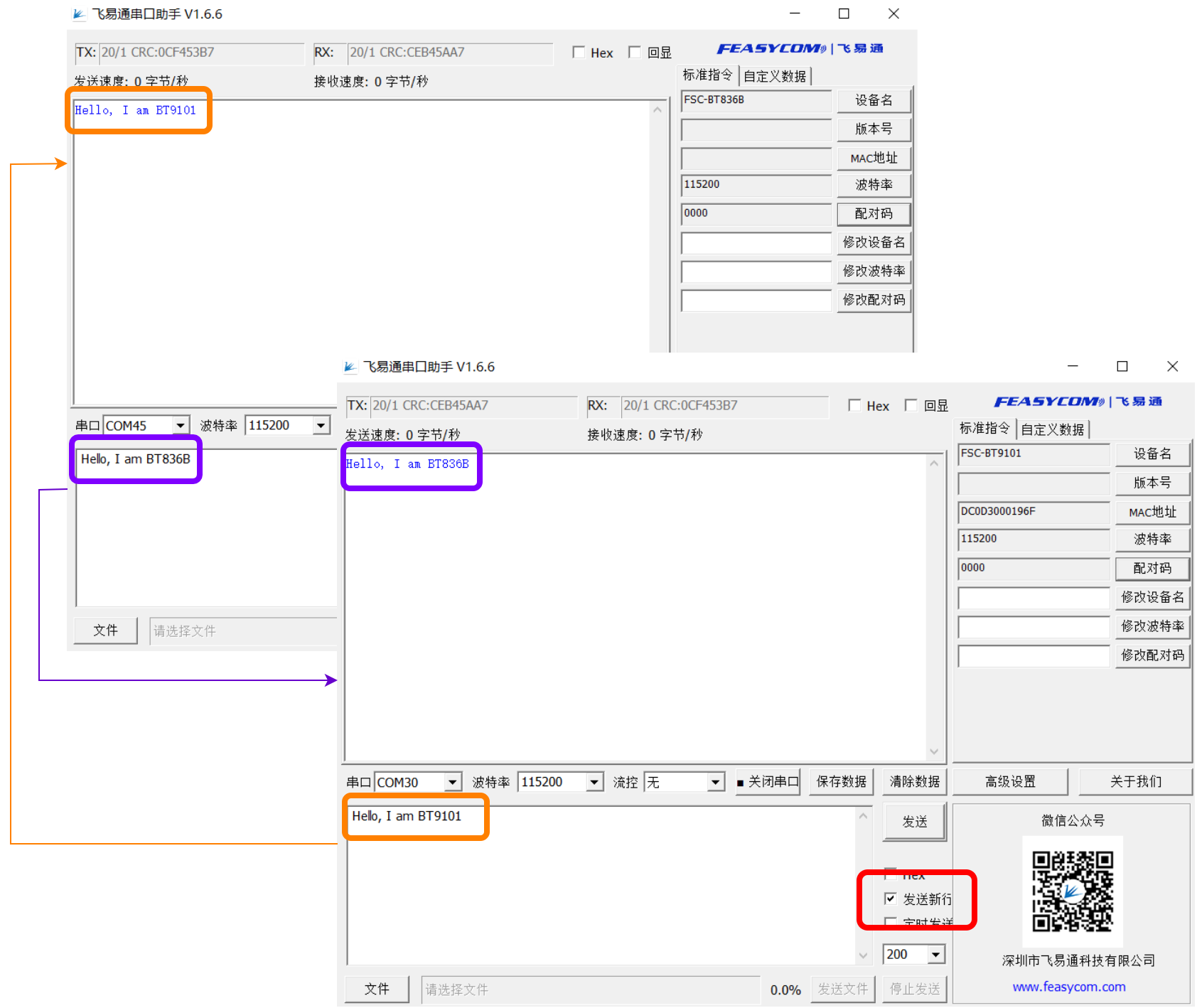
Task: Open the COM45 serial port dropdown
Action: point(181,425)
